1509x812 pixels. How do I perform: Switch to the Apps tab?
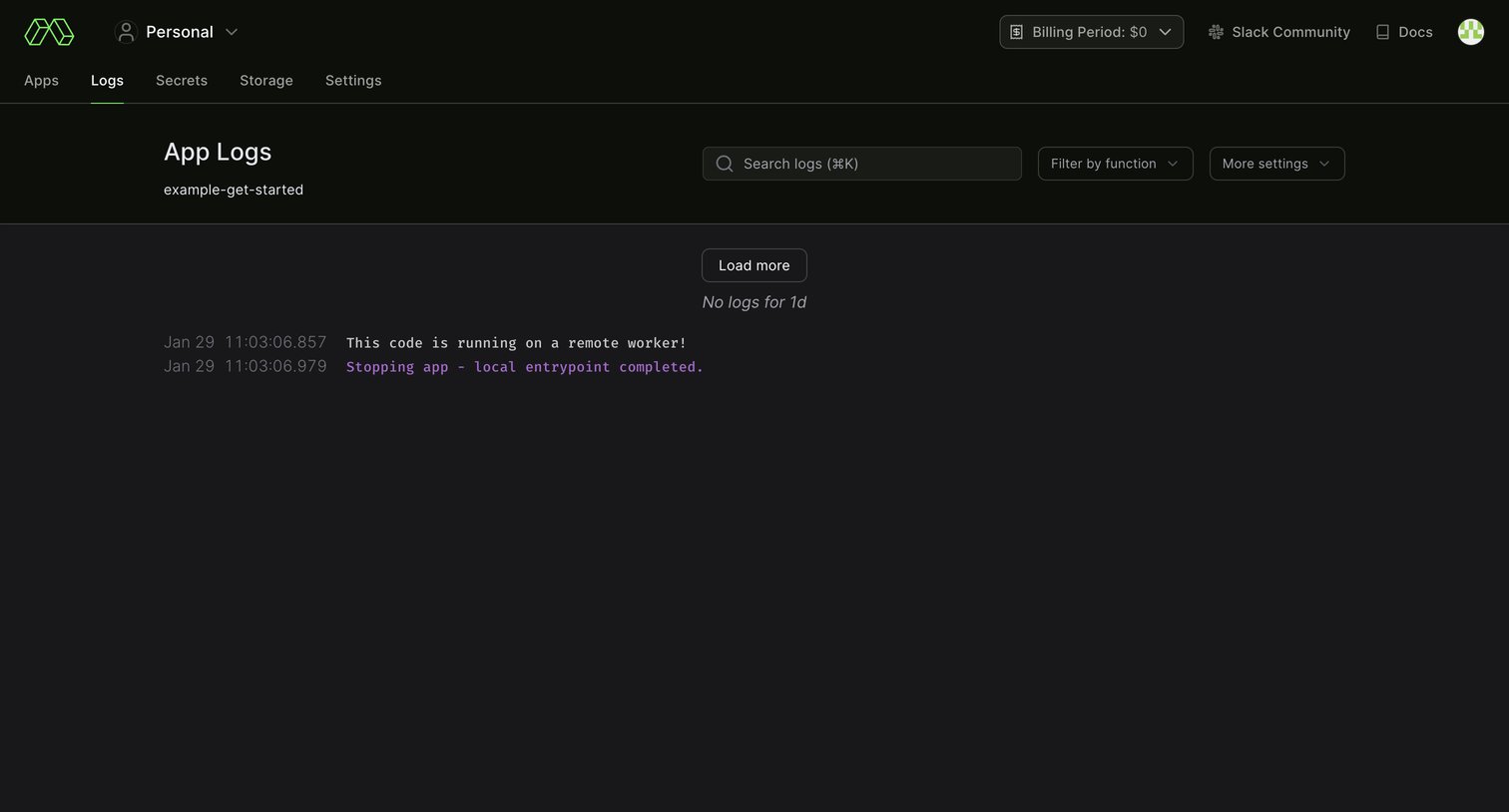[41, 81]
